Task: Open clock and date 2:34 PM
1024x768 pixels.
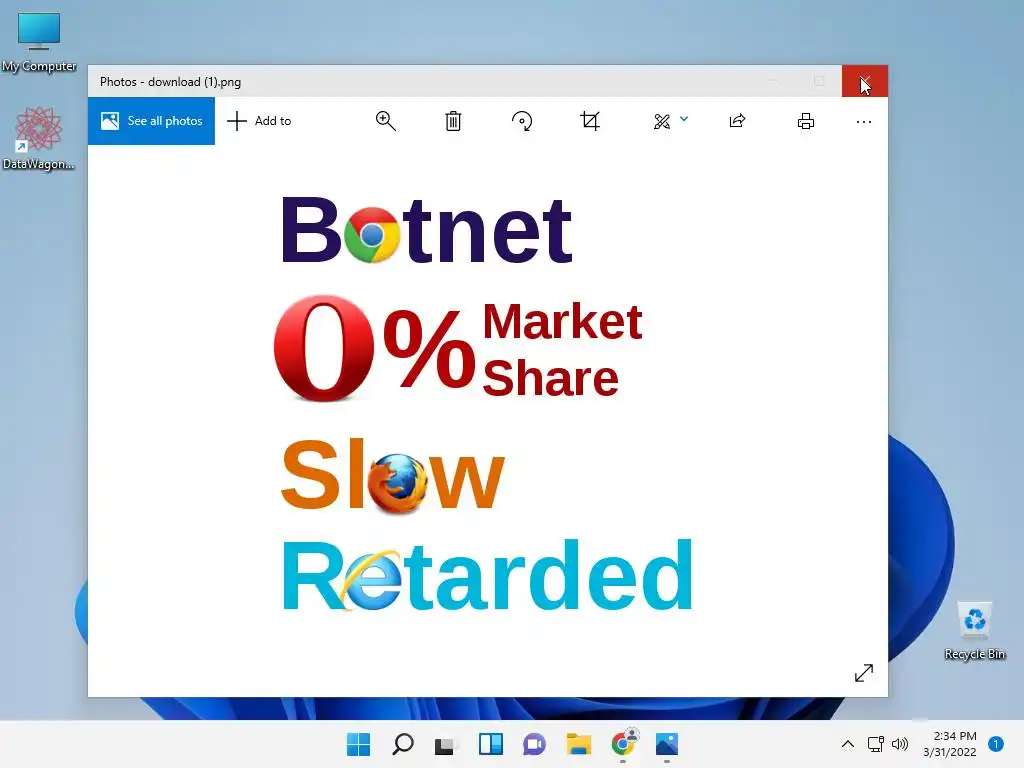Action: tap(950, 744)
